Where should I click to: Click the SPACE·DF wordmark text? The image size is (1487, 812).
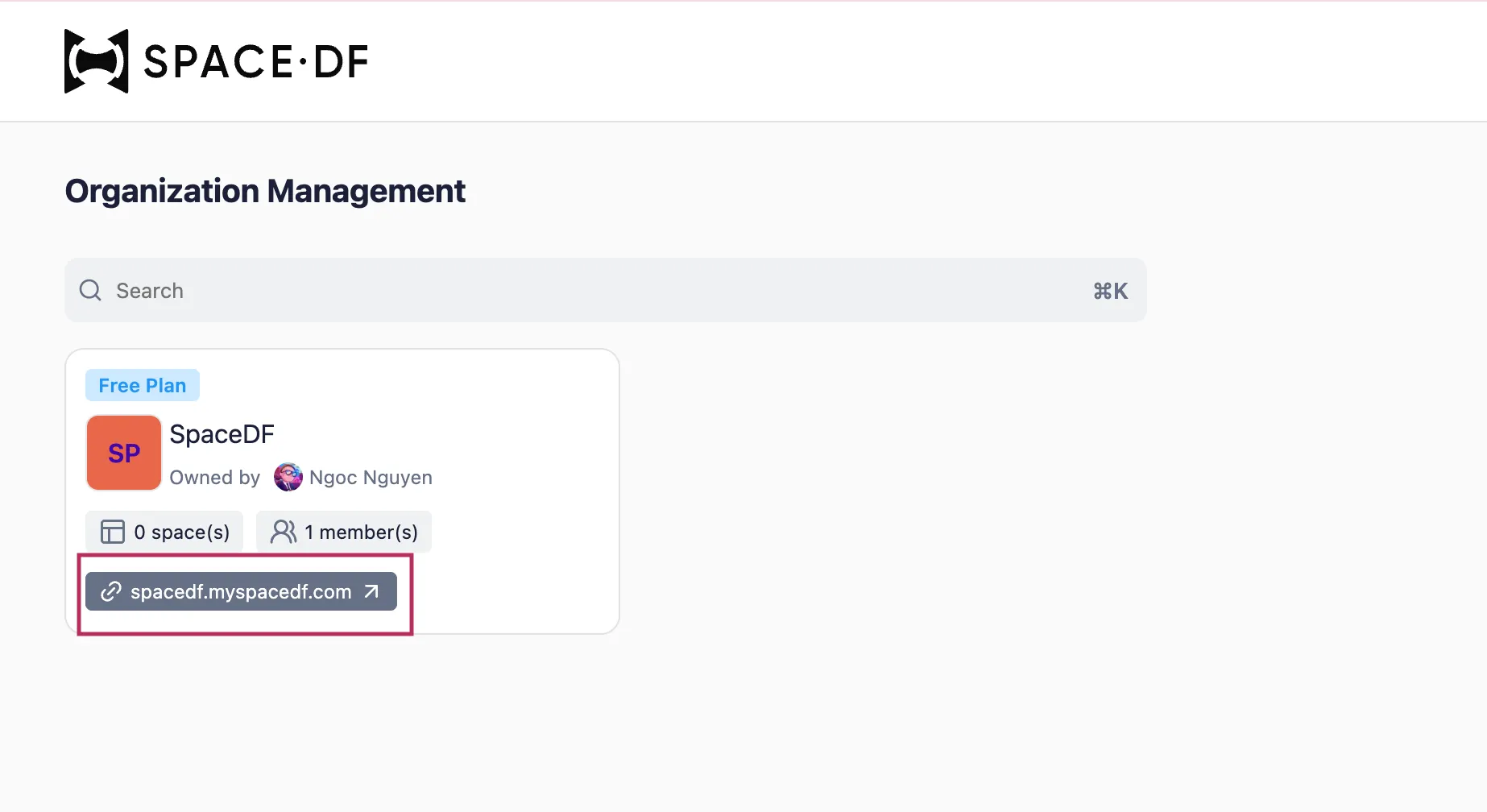pyautogui.click(x=256, y=62)
